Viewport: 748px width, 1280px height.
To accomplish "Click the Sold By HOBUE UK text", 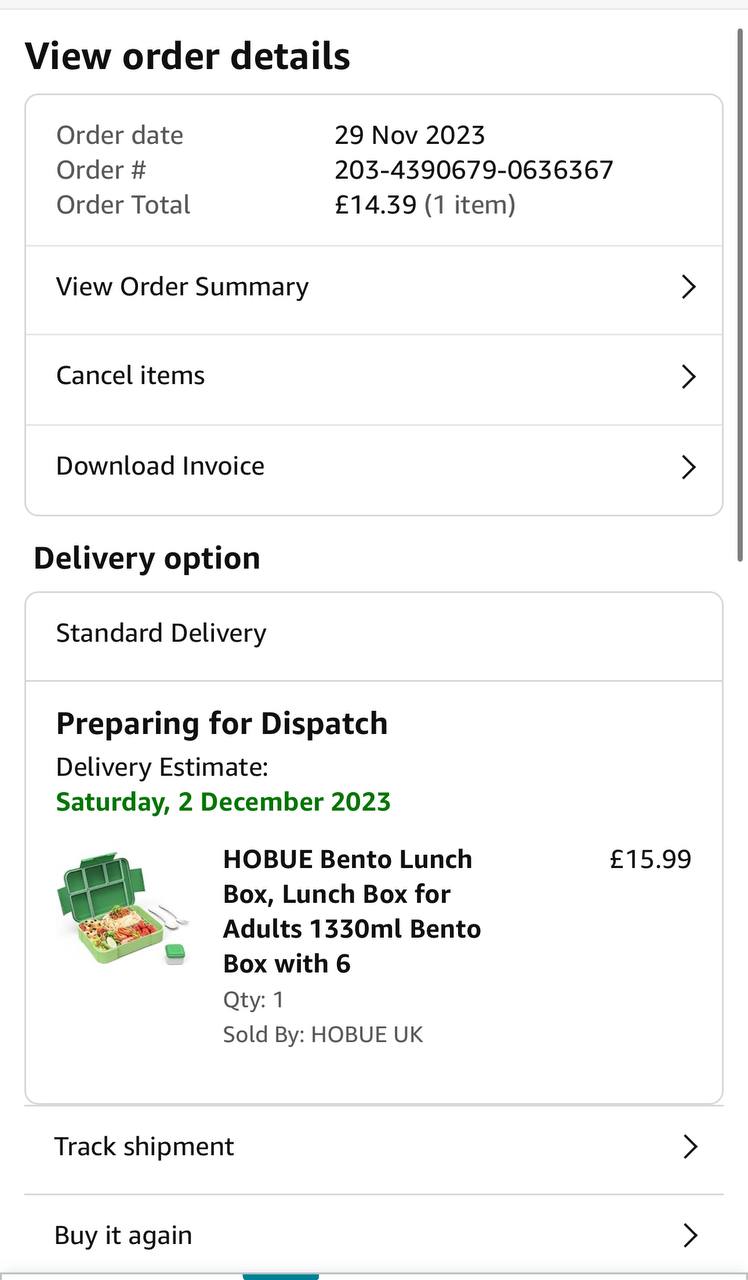I will (323, 1034).
